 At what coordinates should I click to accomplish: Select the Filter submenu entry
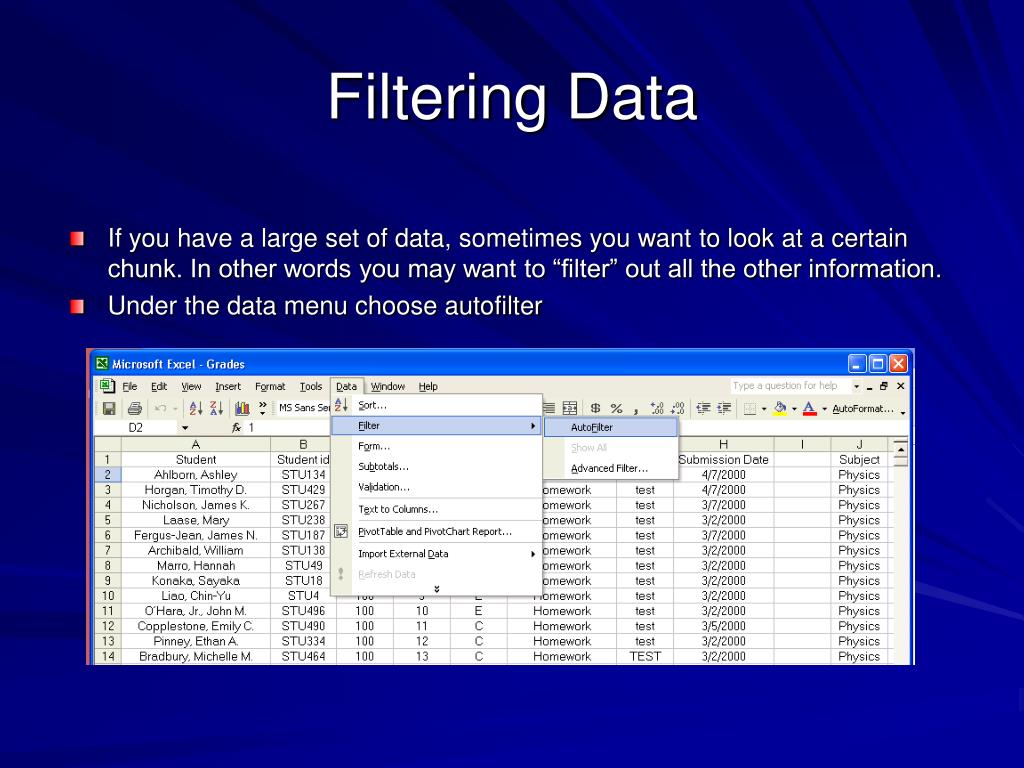pyautogui.click(x=437, y=426)
